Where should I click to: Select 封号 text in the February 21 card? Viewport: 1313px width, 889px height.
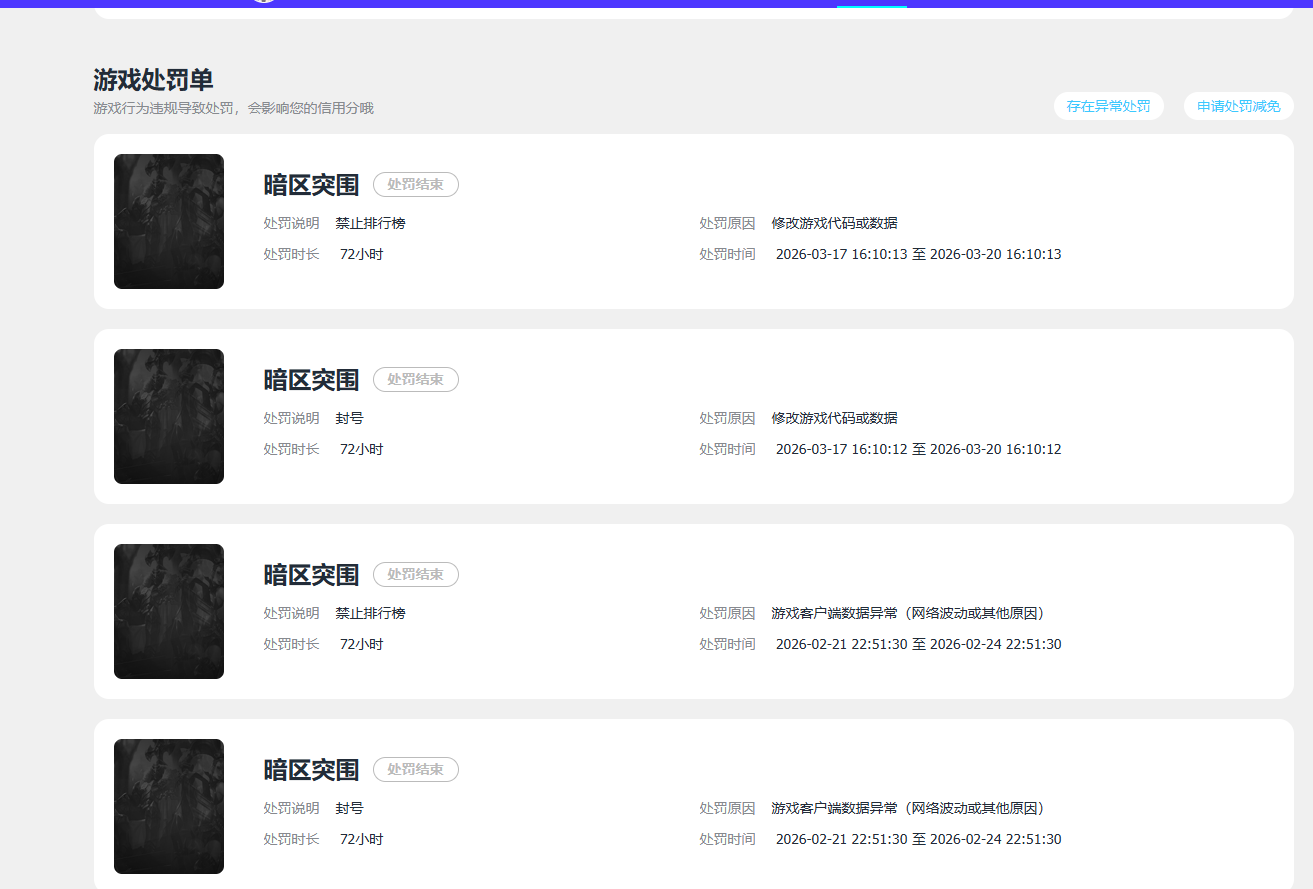click(x=350, y=809)
